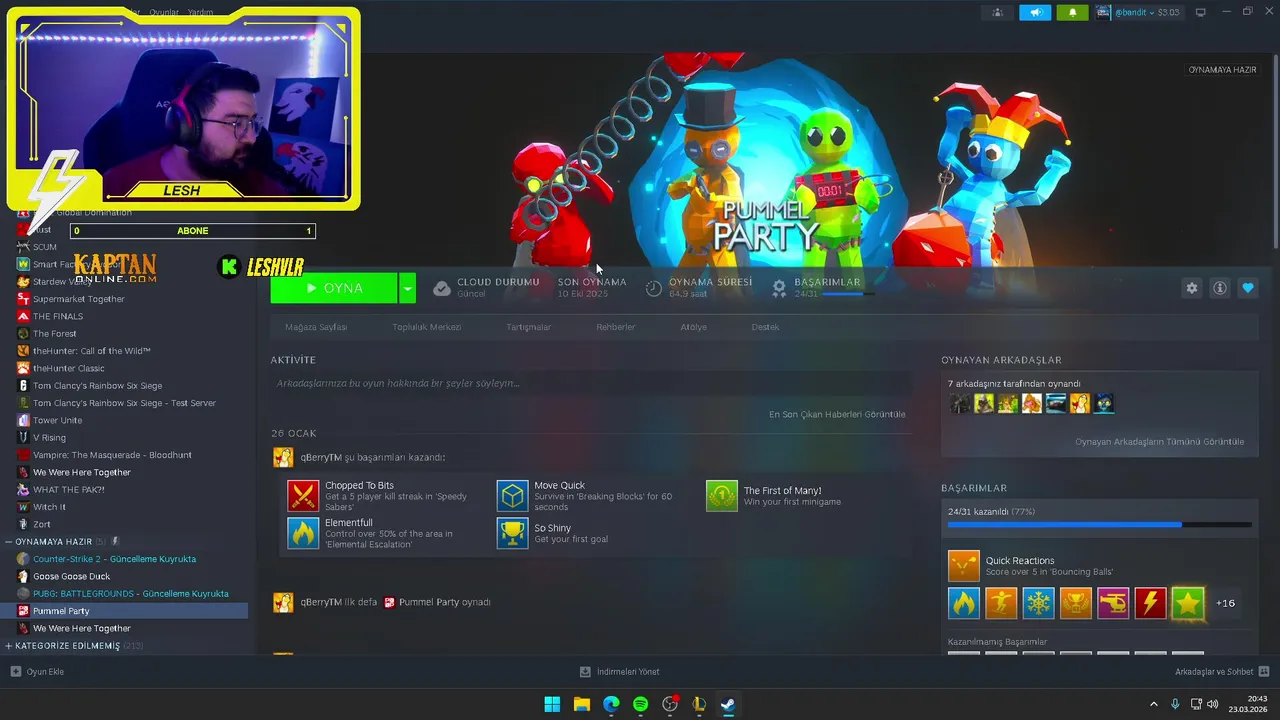
Task: Open En Son Çıkan Haberleri Görüntüle link
Action: (837, 414)
